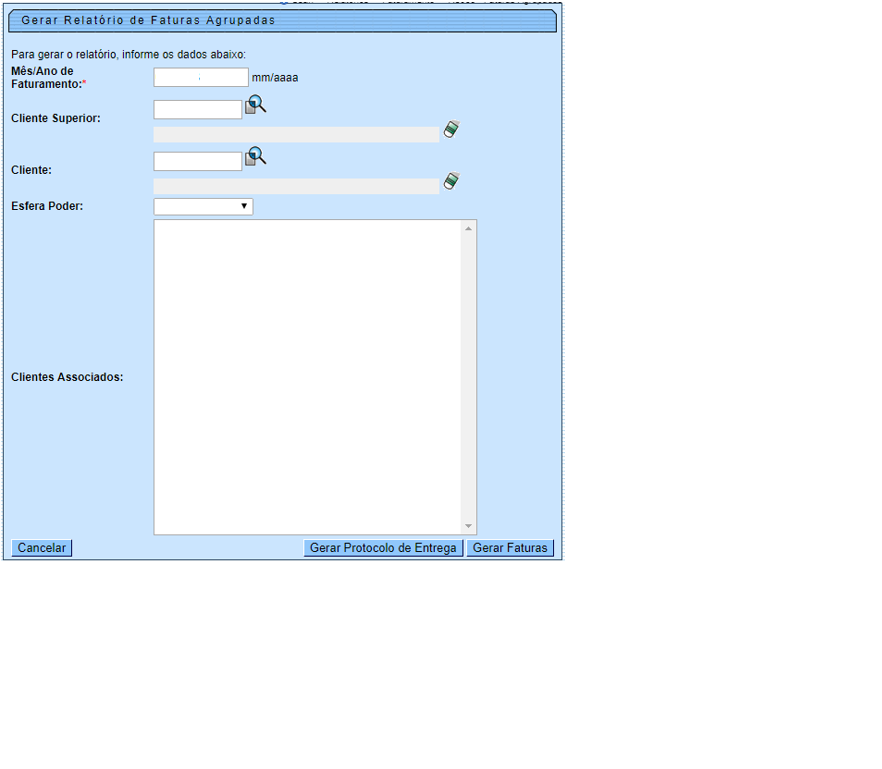This screenshot has width=882, height=769.
Task: Cancel the report form
Action: [42, 548]
